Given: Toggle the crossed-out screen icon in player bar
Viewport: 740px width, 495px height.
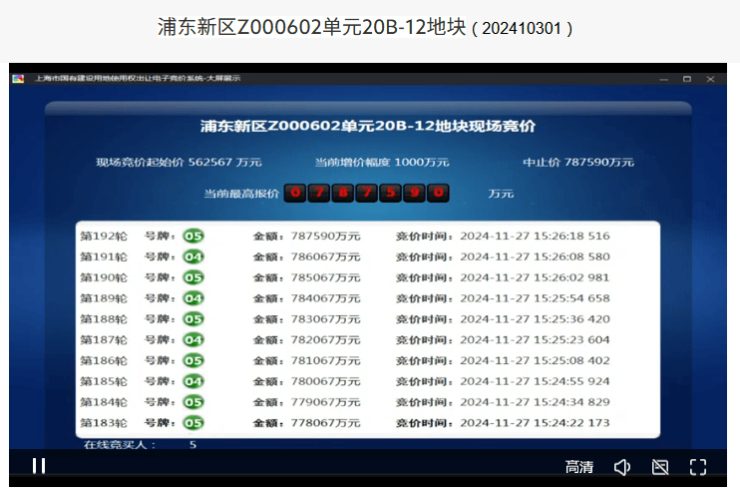Looking at the screenshot, I should 659,467.
